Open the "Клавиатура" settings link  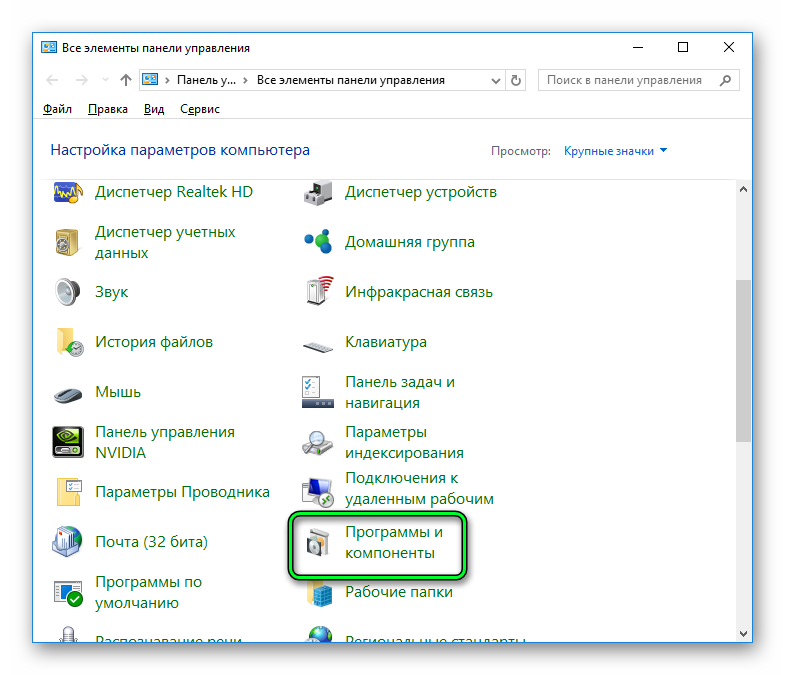[x=385, y=342]
